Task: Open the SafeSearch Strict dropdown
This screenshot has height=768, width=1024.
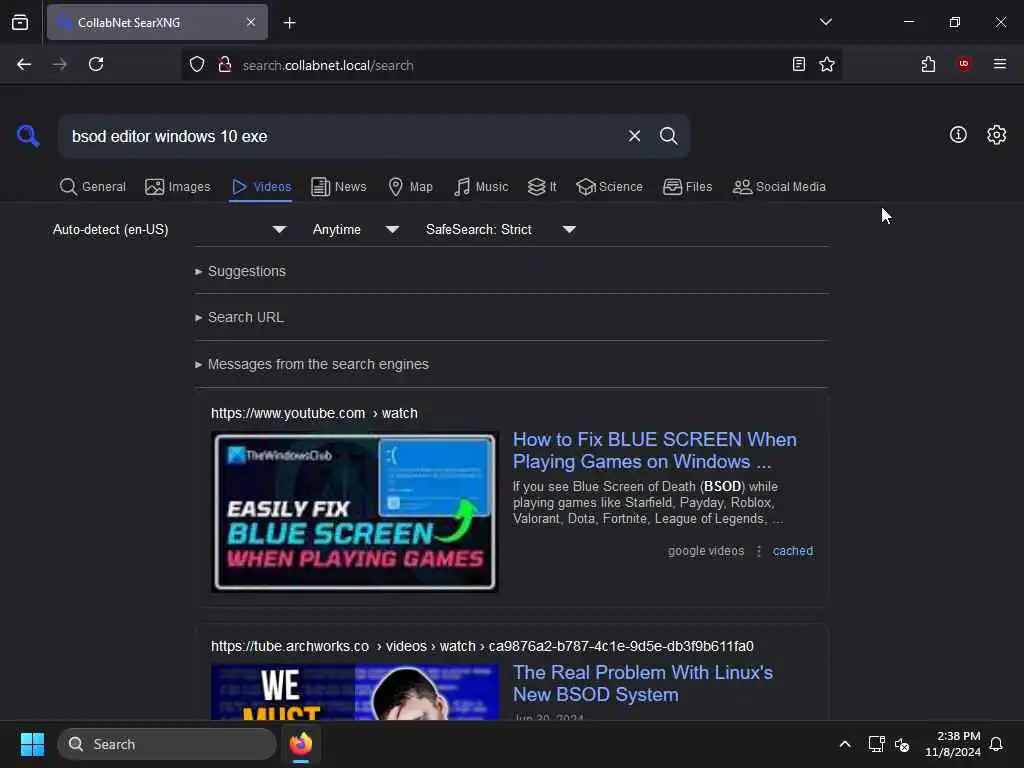Action: [501, 229]
